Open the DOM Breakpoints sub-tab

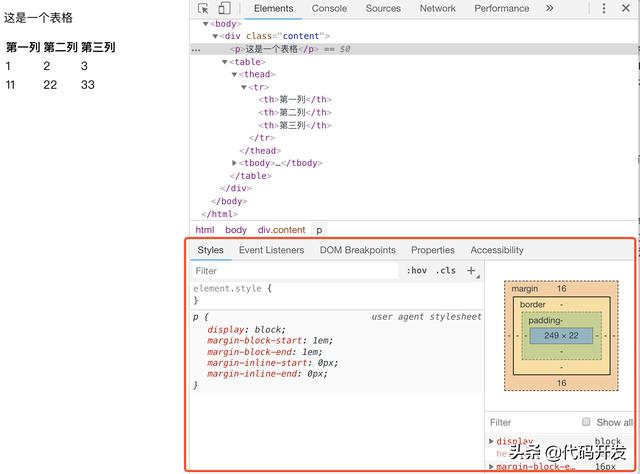point(358,250)
